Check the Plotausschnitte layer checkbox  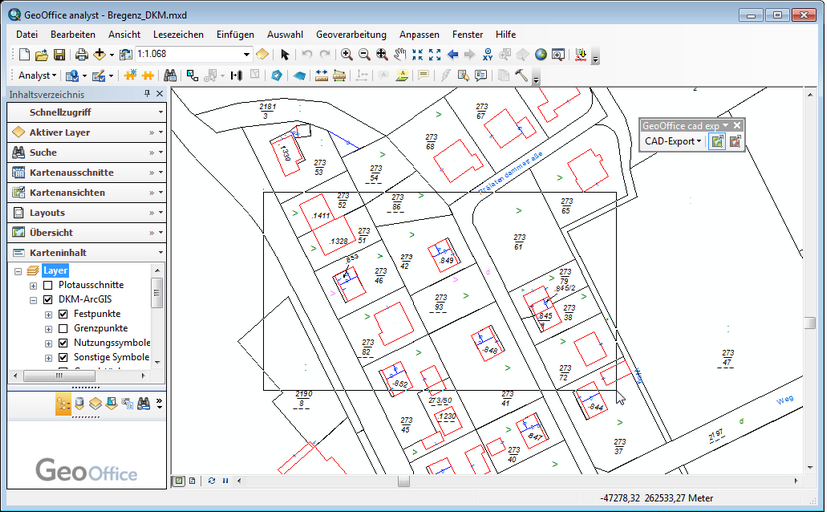coord(48,285)
